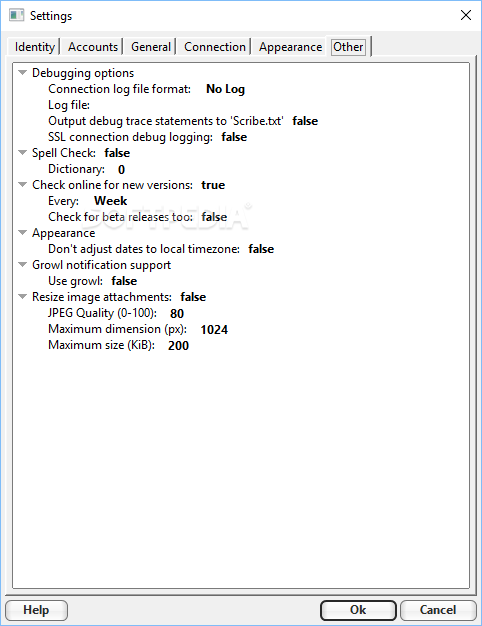This screenshot has height=626, width=482.
Task: Cancel the settings changes
Action: [438, 610]
